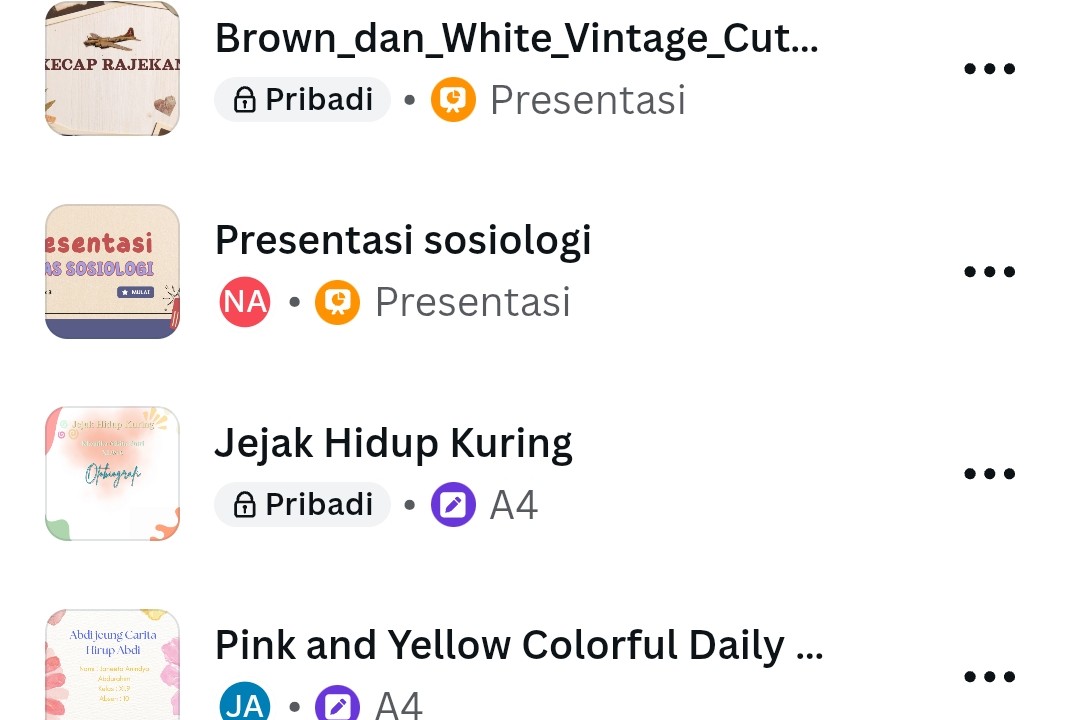Open the three-dot menu for Presentasi sosiologi

pos(989,270)
